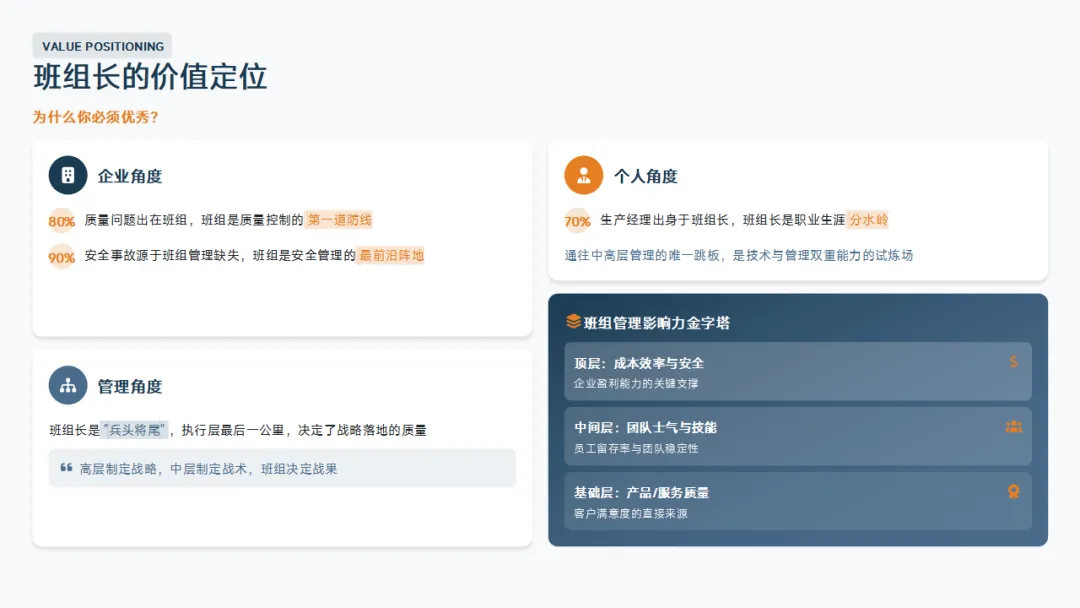
Task: Click the award icon in 基础层 row
Action: point(1013,492)
